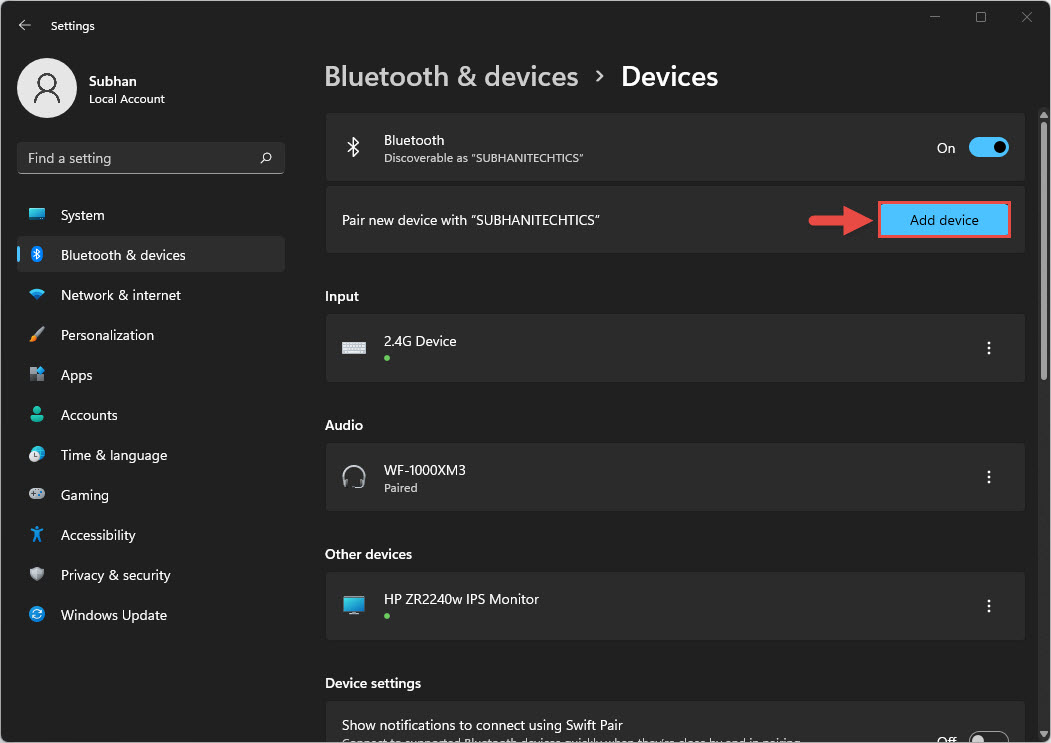This screenshot has height=743, width=1051.
Task: Click the Personalization paintbrush icon
Action: coord(37,335)
